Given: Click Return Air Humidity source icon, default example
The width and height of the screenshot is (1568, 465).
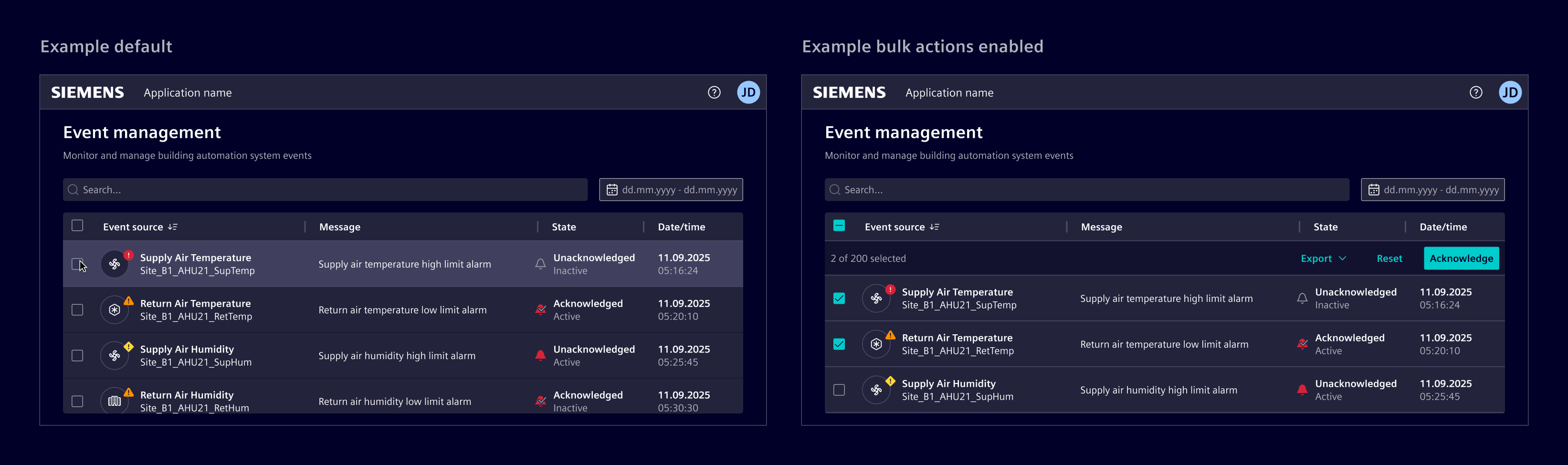Looking at the screenshot, I should click(115, 401).
